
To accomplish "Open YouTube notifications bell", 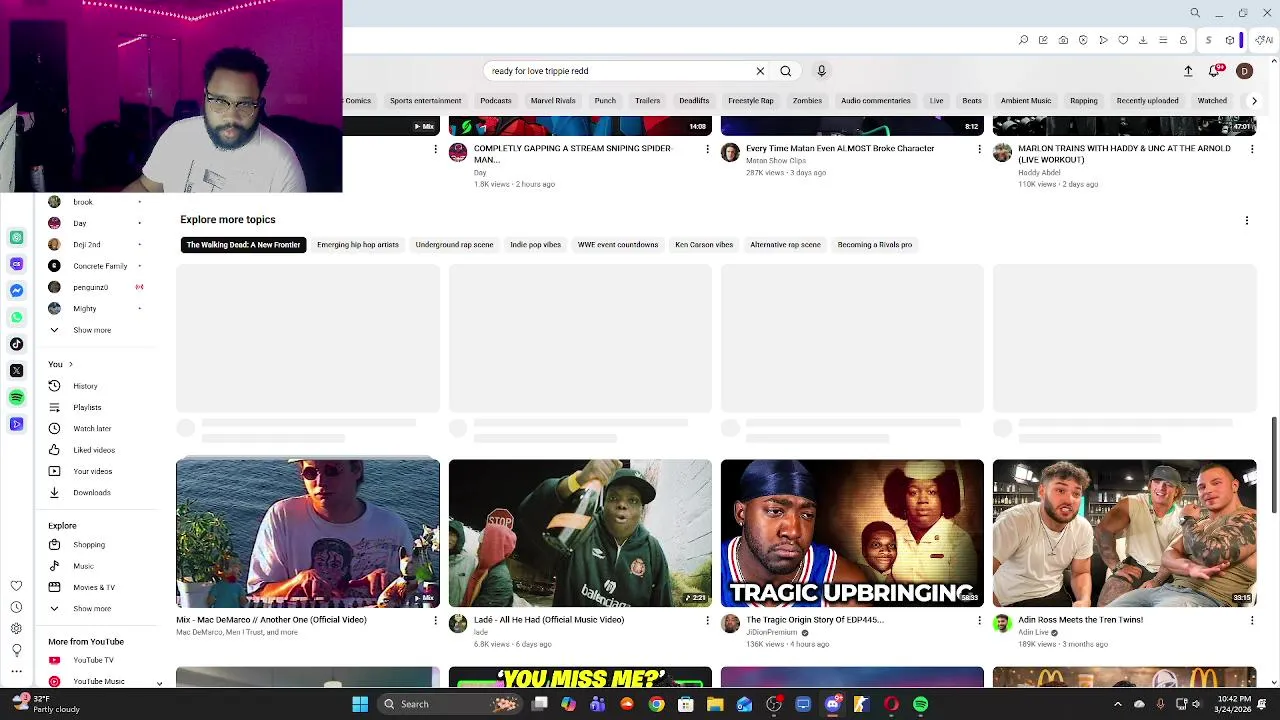I will (1215, 71).
